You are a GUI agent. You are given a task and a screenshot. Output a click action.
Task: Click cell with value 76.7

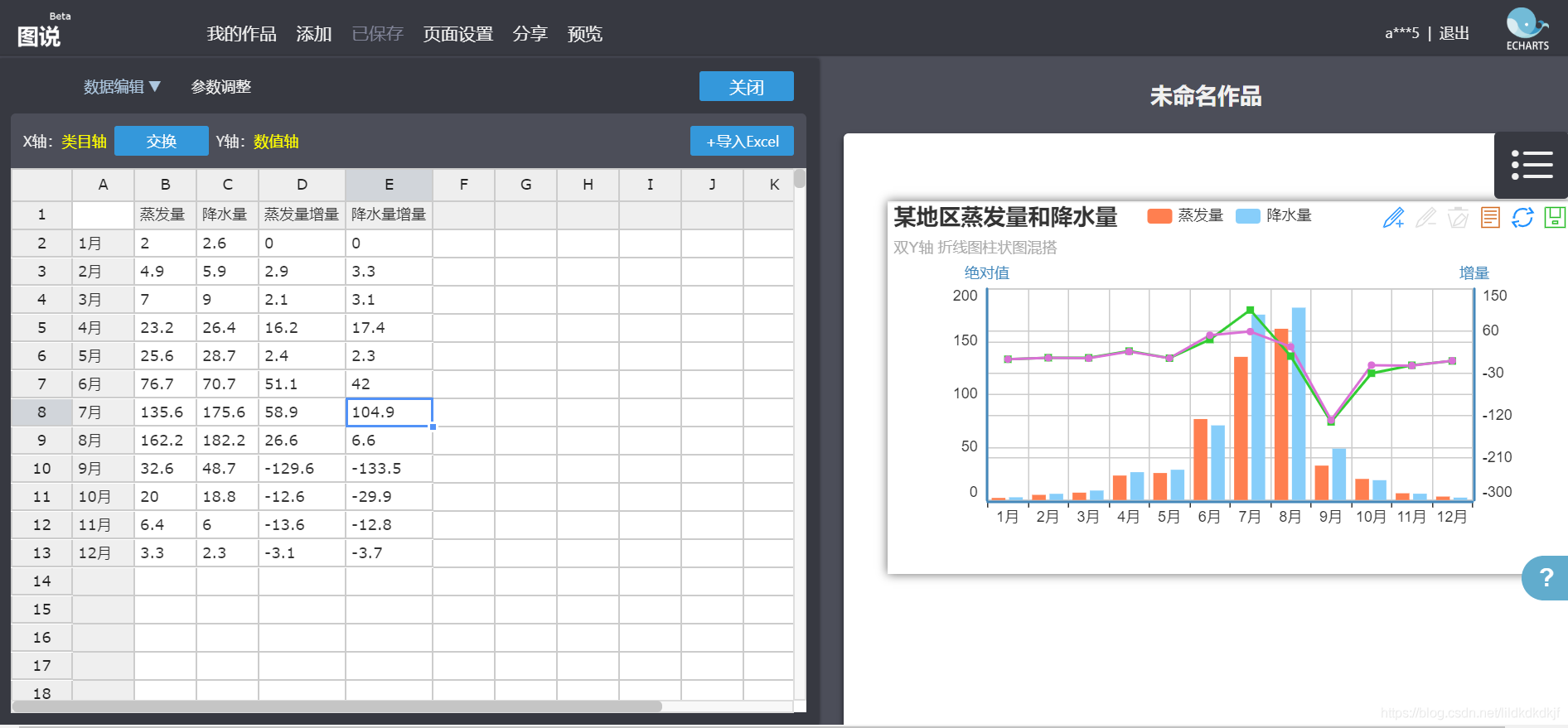click(166, 383)
